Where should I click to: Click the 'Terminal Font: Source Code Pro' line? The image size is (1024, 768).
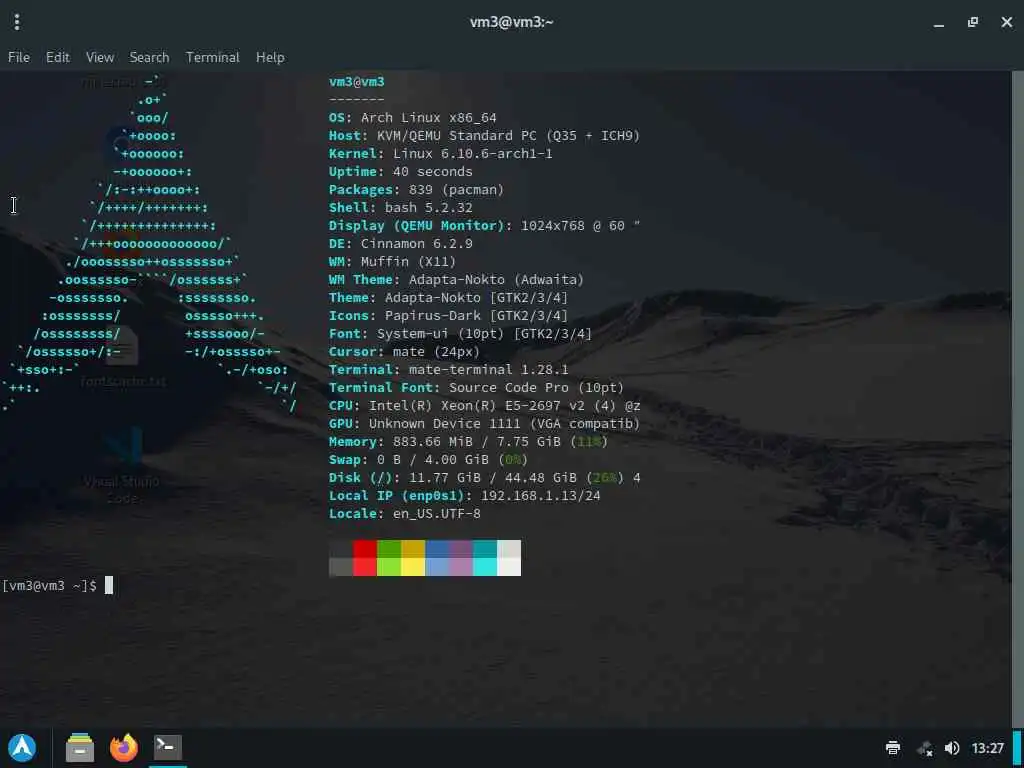[x=477, y=387]
